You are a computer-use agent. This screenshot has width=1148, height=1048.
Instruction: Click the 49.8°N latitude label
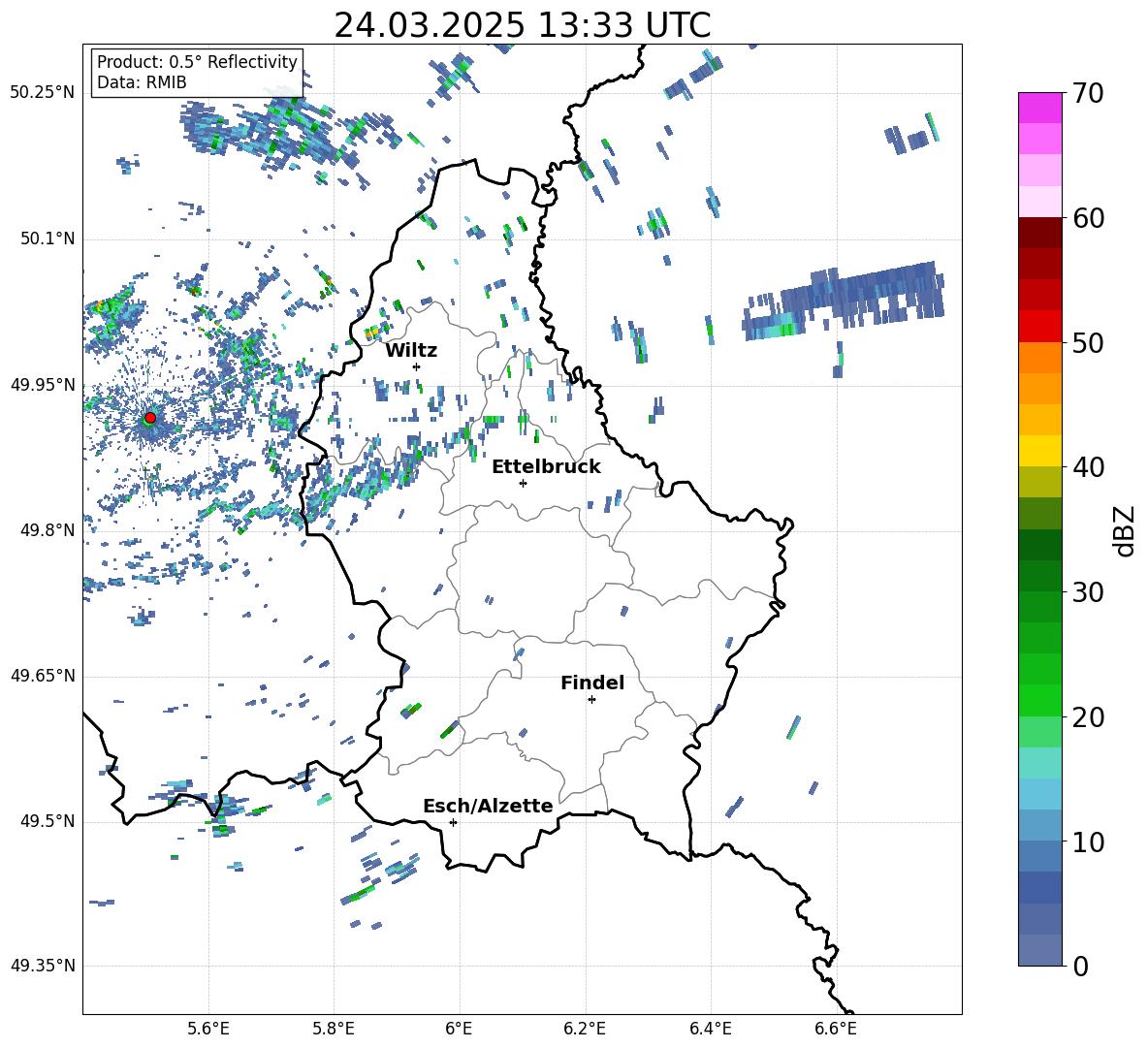pos(48,530)
